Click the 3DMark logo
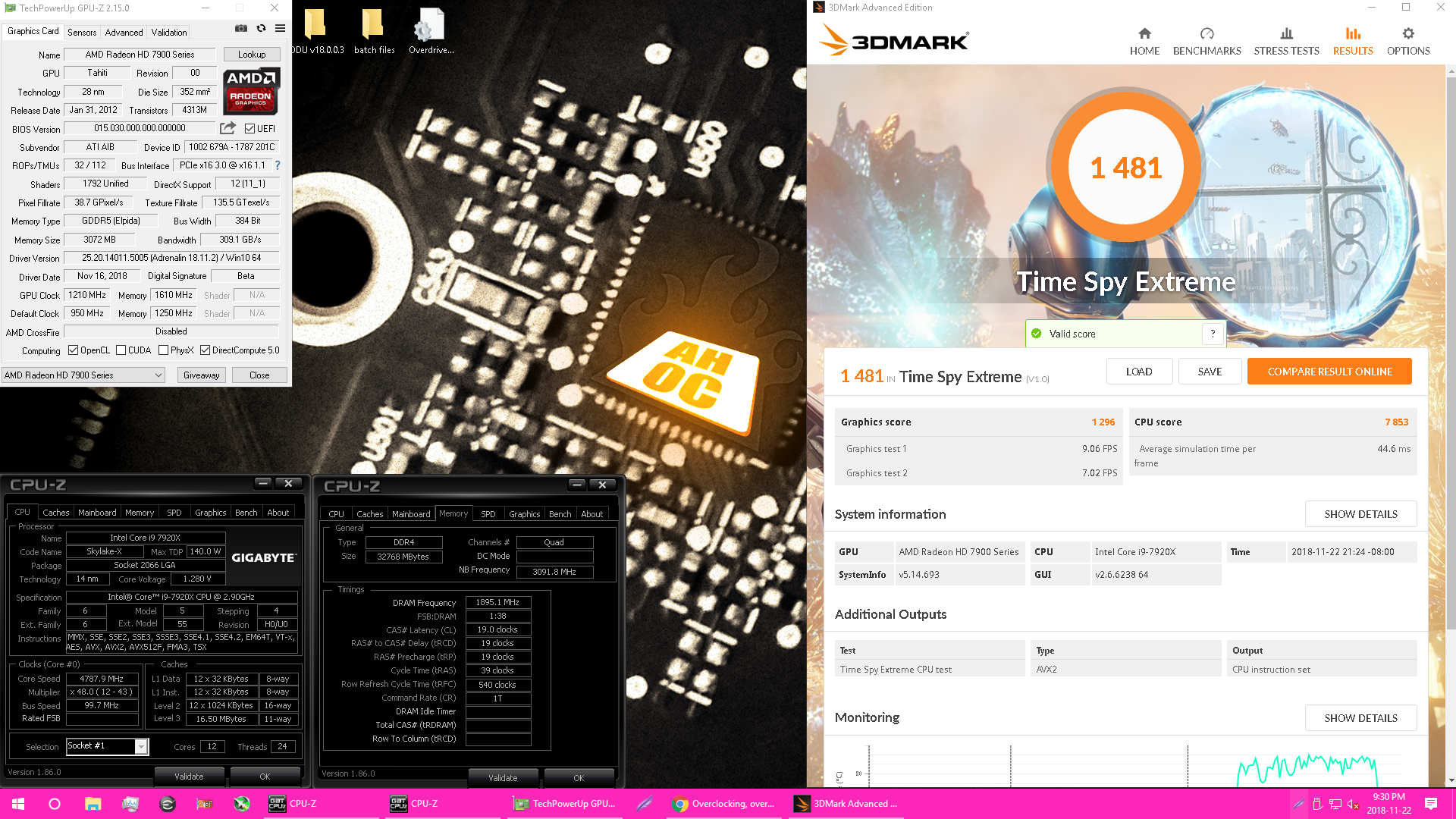 click(895, 40)
